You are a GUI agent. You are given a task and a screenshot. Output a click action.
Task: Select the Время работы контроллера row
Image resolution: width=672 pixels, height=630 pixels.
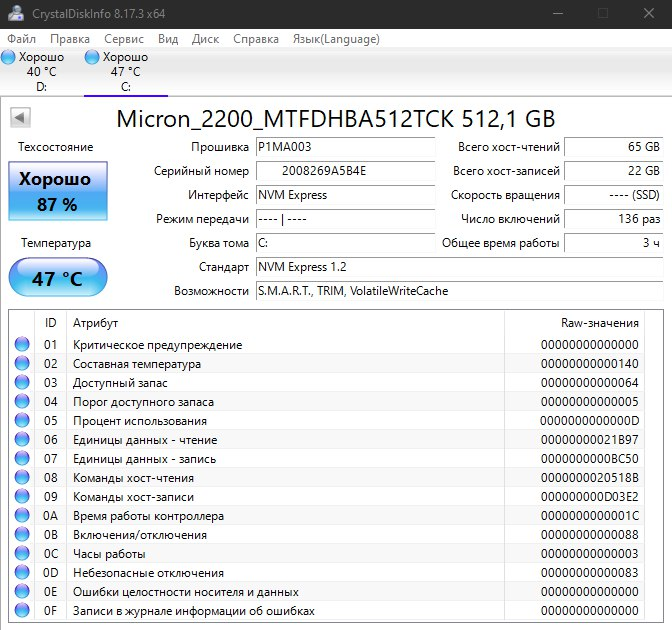(327, 516)
